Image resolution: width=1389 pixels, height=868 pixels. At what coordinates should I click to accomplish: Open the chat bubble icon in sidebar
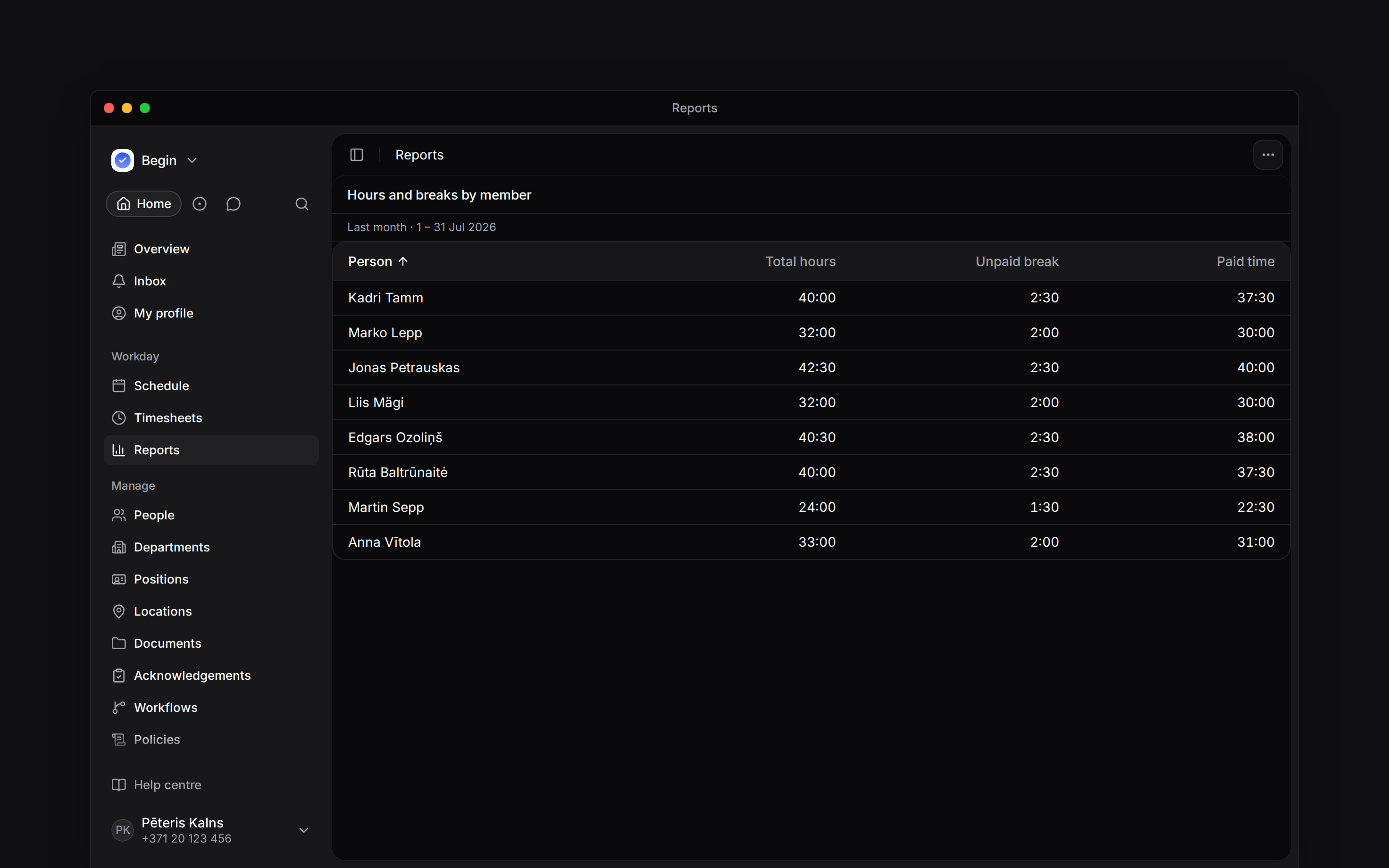tap(233, 204)
